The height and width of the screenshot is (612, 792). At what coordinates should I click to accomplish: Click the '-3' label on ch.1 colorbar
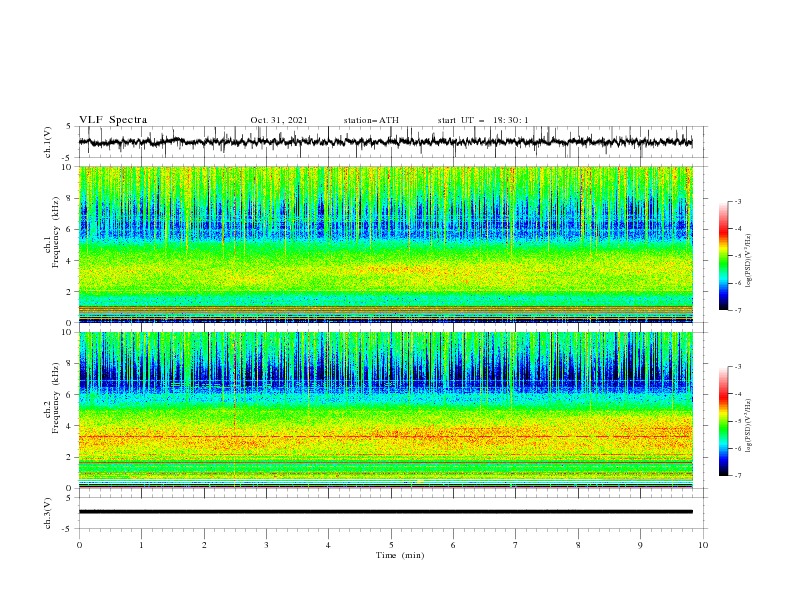pos(737,201)
